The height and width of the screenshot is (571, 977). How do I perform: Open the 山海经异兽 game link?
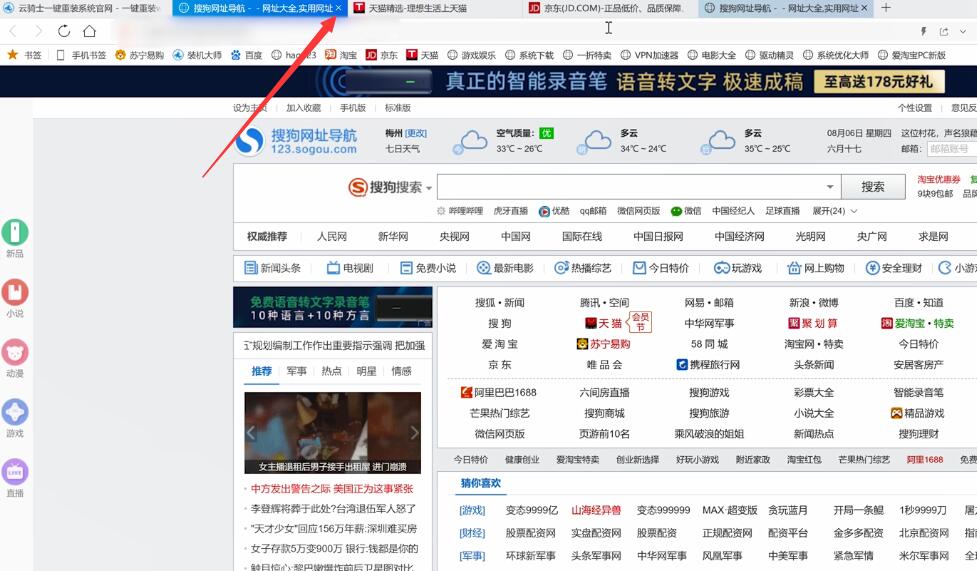click(x=596, y=510)
